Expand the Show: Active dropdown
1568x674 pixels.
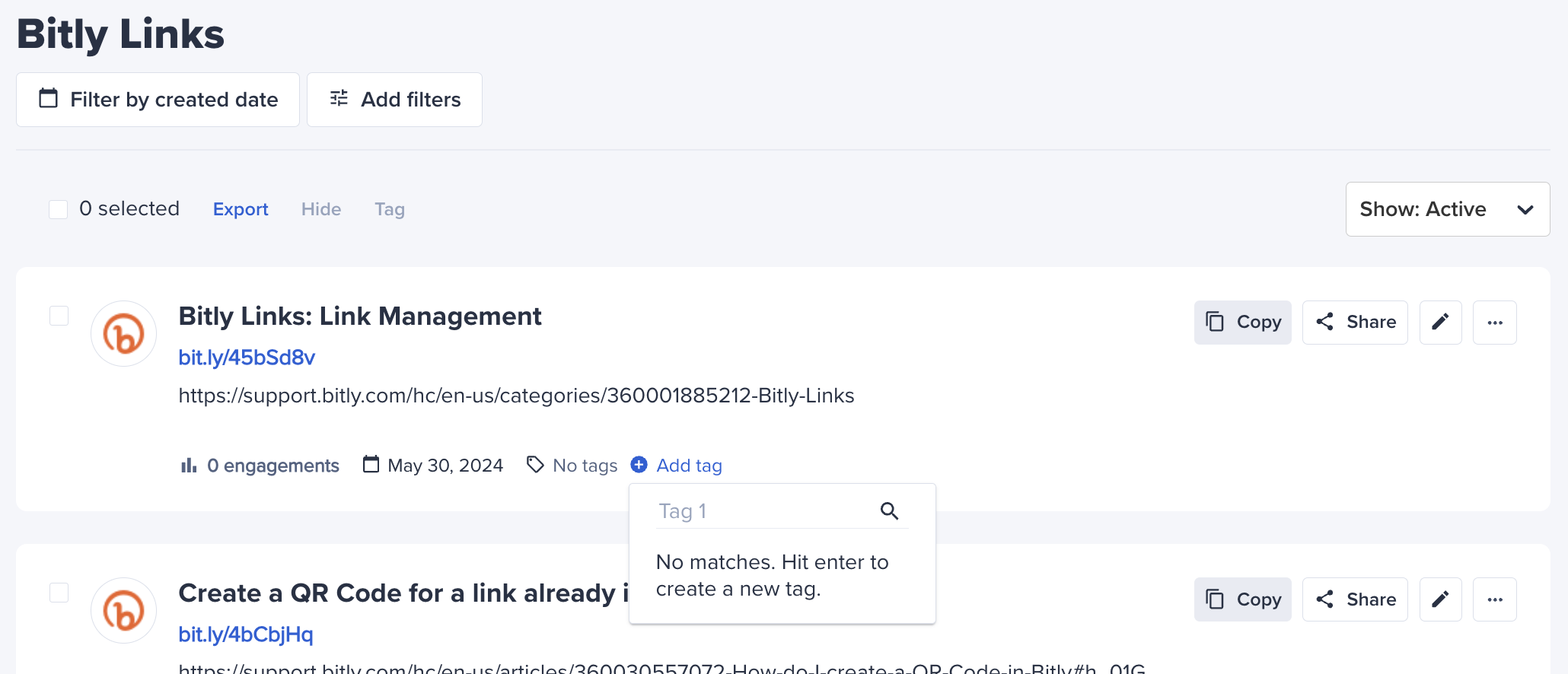pos(1448,209)
